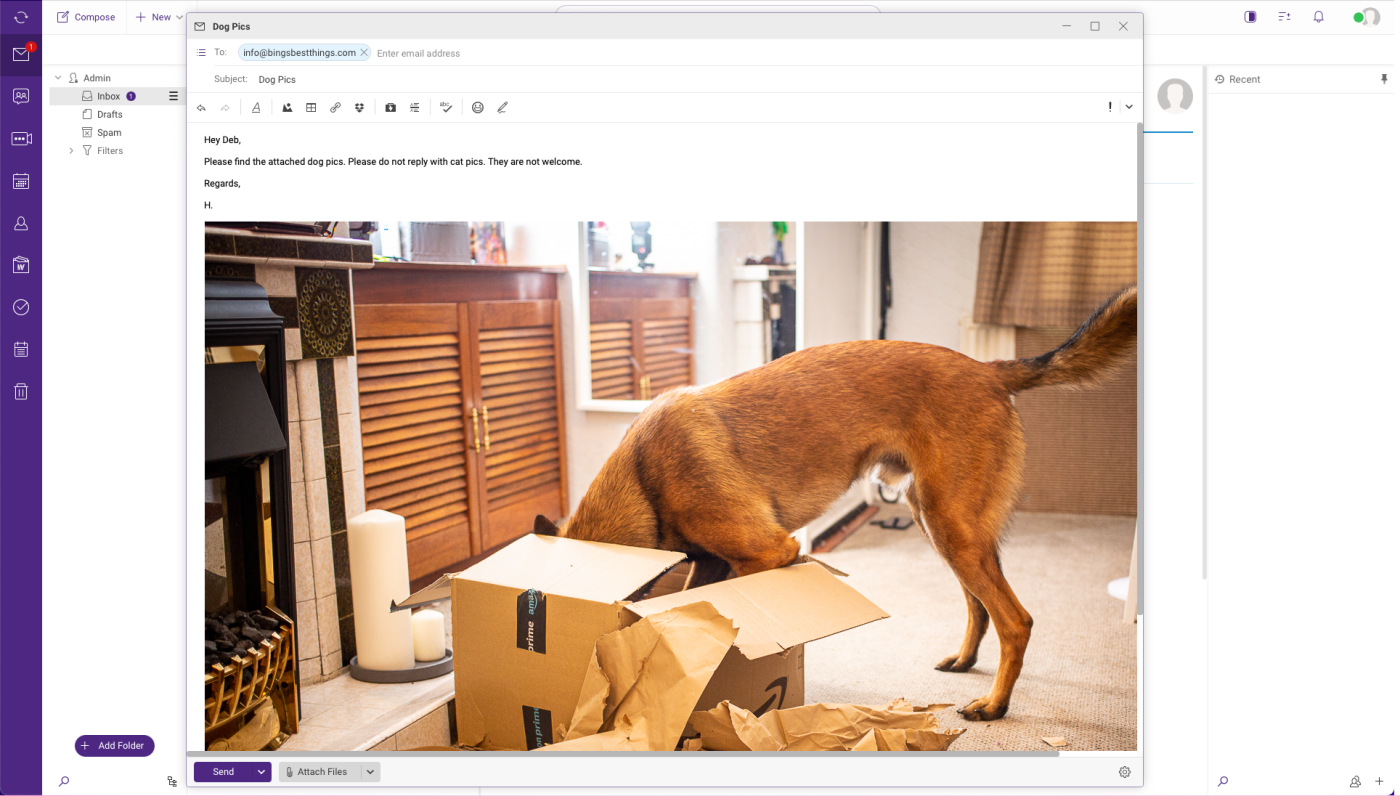Open video meetings icon in sidebar
The height and width of the screenshot is (796, 1400).
pos(21,139)
